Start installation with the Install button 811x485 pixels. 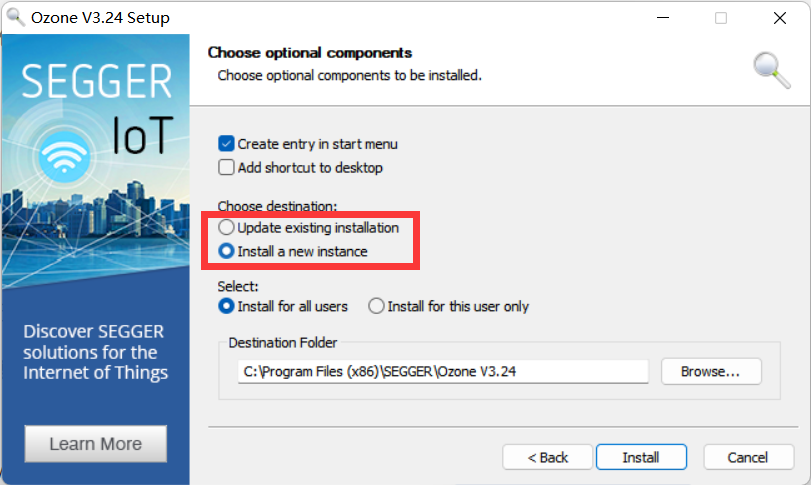[x=641, y=457]
